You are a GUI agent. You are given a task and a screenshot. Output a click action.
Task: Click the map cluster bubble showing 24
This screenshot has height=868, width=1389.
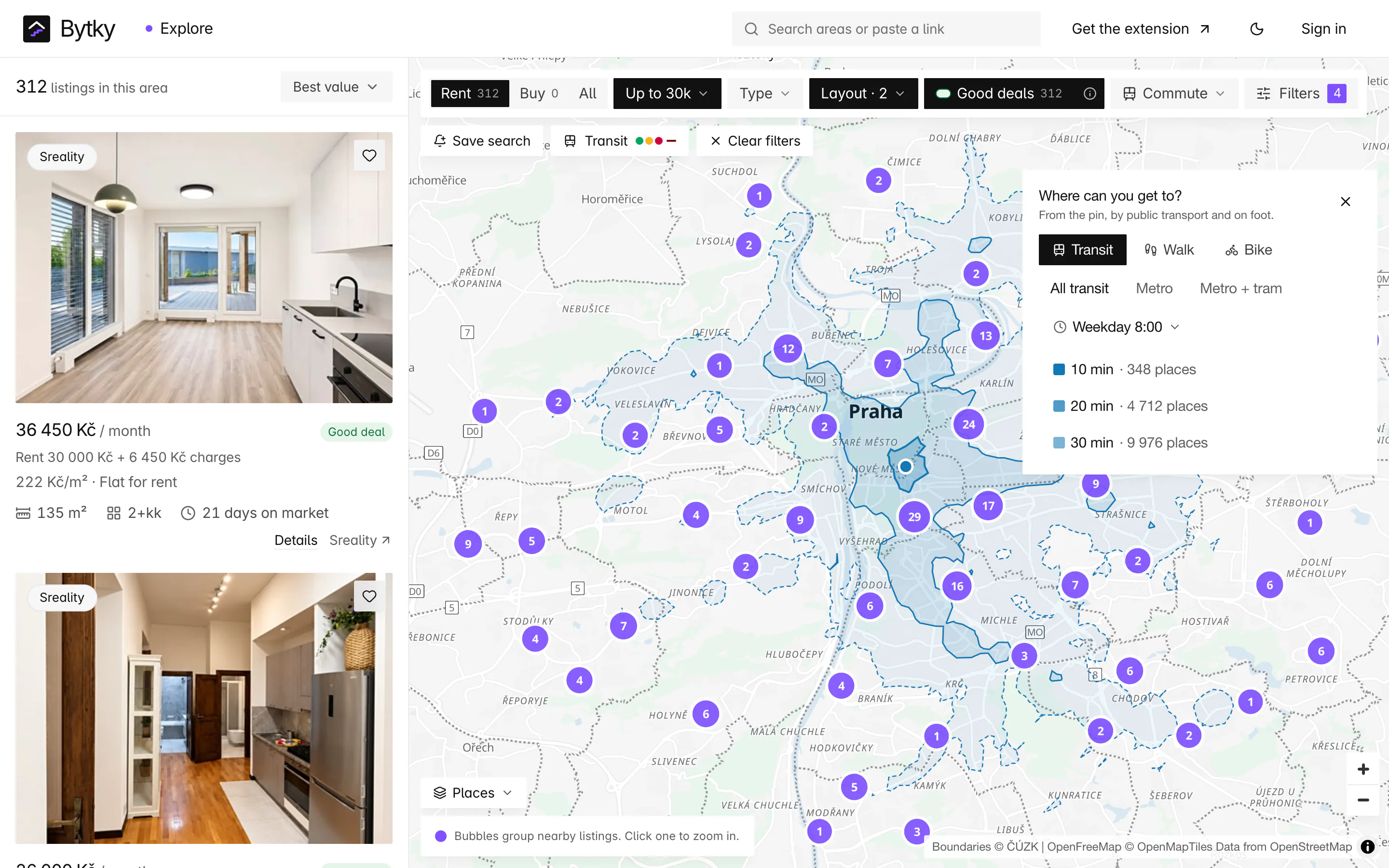click(x=969, y=424)
